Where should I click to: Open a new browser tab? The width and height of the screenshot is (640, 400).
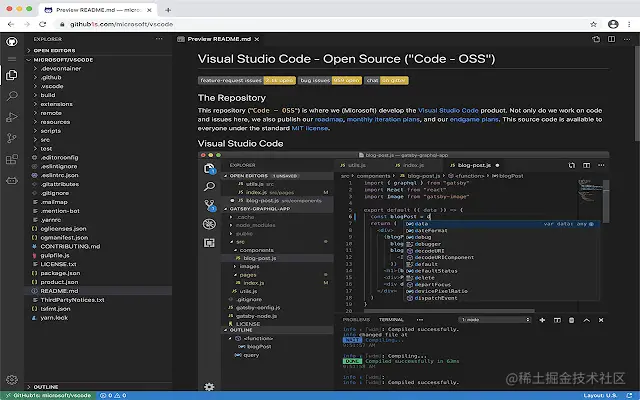[168, 10]
